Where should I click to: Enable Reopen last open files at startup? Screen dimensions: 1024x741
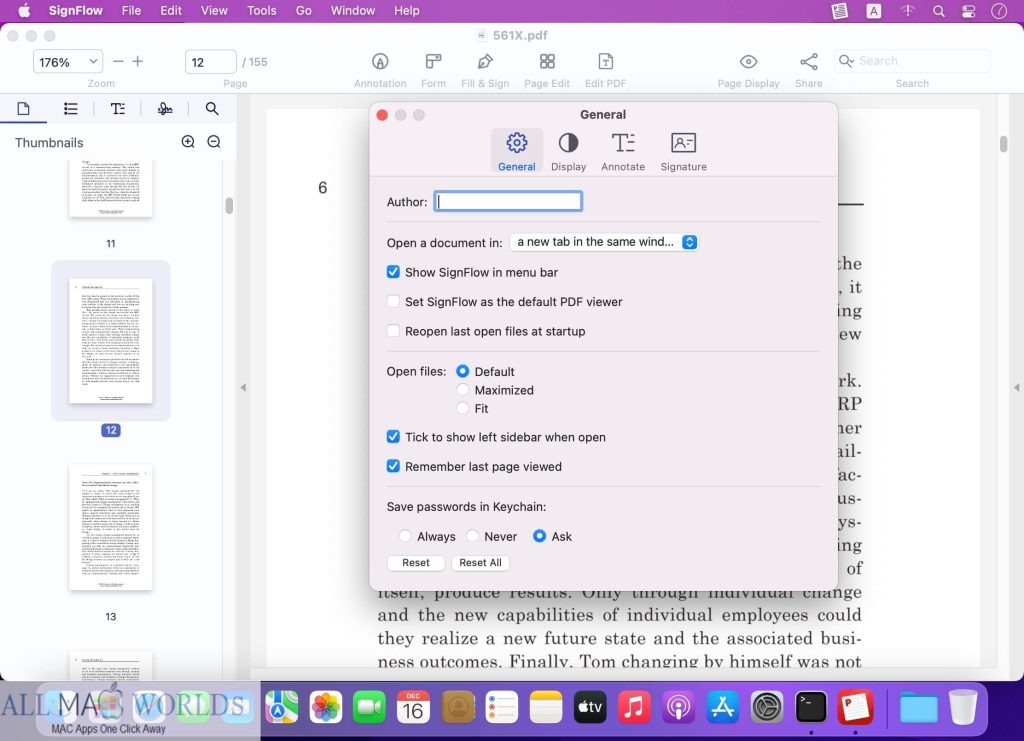tap(393, 330)
